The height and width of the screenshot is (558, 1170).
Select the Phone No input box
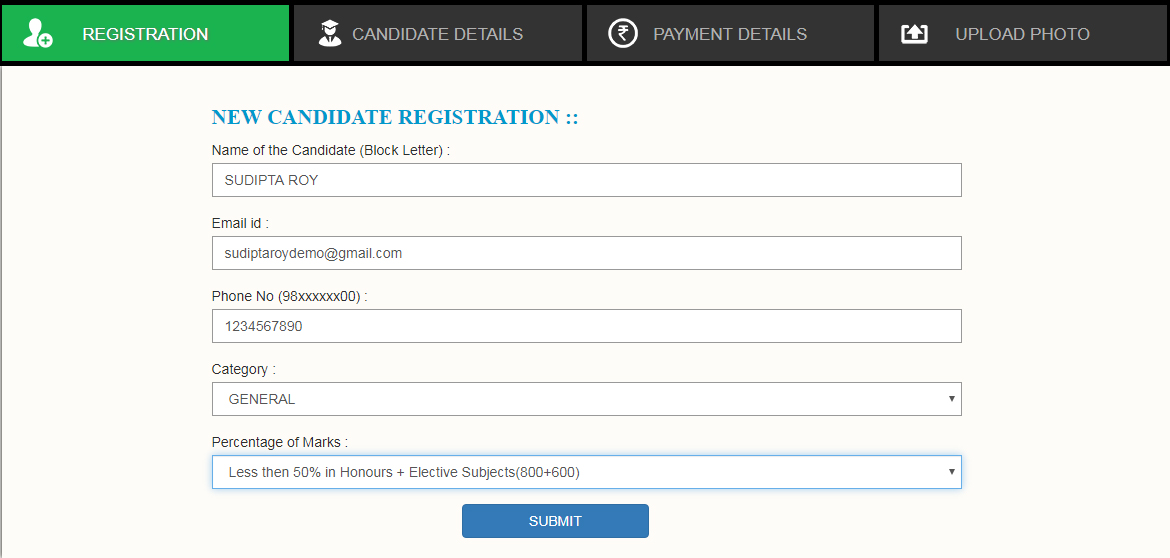586,326
